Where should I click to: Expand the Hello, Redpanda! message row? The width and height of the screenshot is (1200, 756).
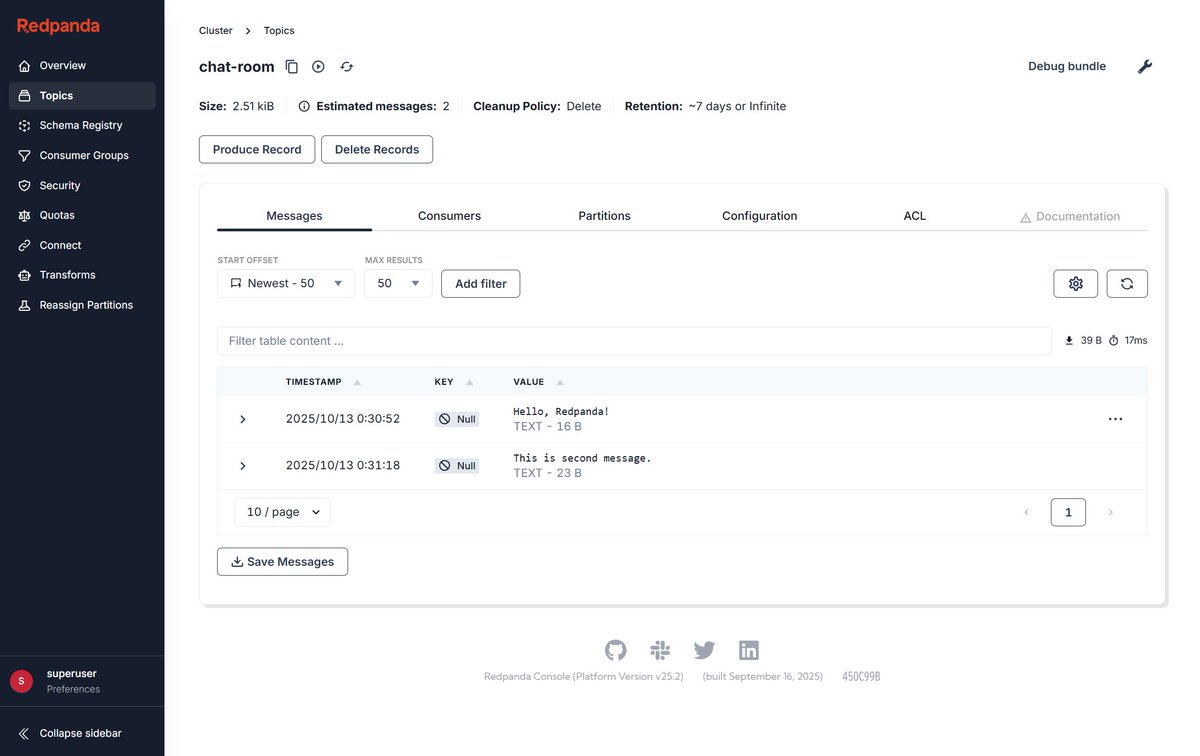point(242,420)
